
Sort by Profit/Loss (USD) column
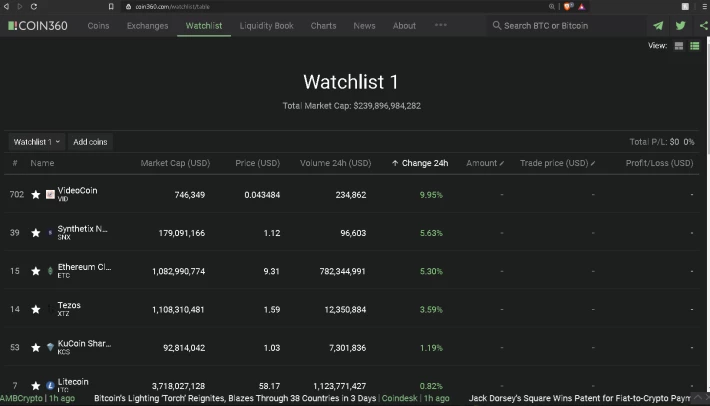point(659,163)
